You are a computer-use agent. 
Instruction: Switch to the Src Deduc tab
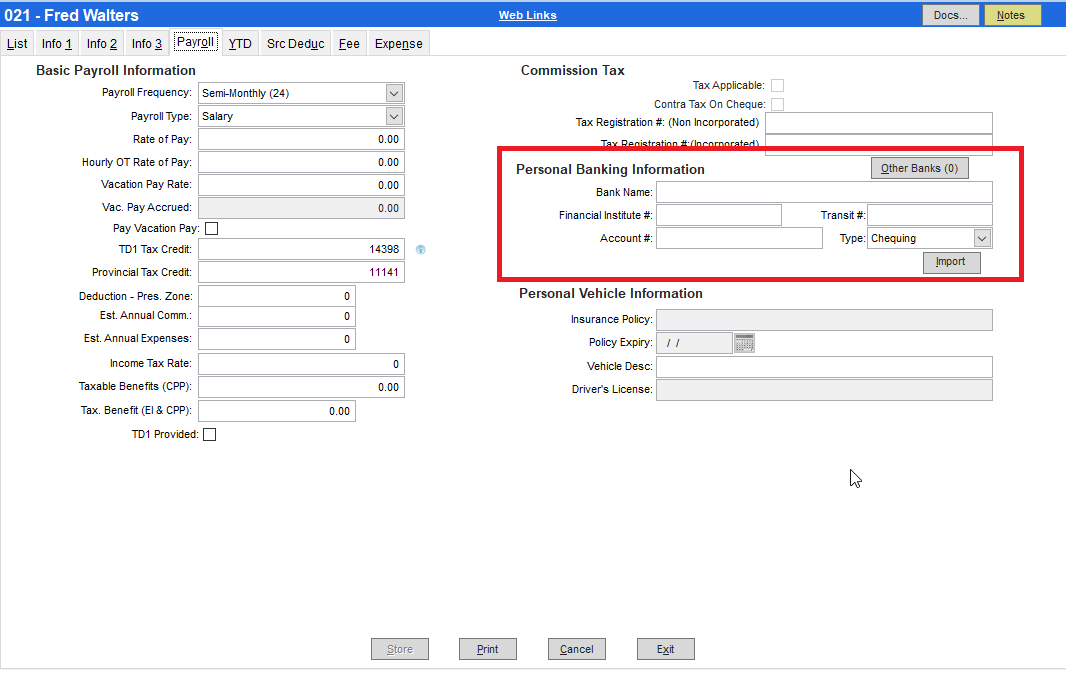[x=294, y=43]
